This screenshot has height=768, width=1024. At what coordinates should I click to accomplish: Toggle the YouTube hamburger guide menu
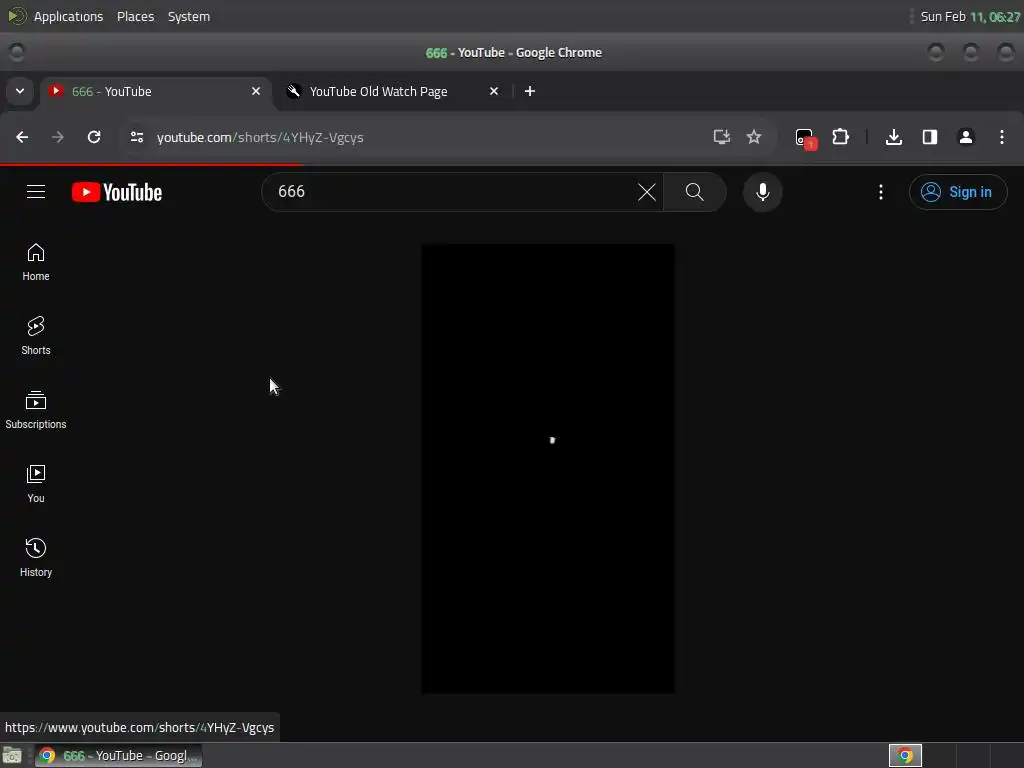click(x=36, y=191)
